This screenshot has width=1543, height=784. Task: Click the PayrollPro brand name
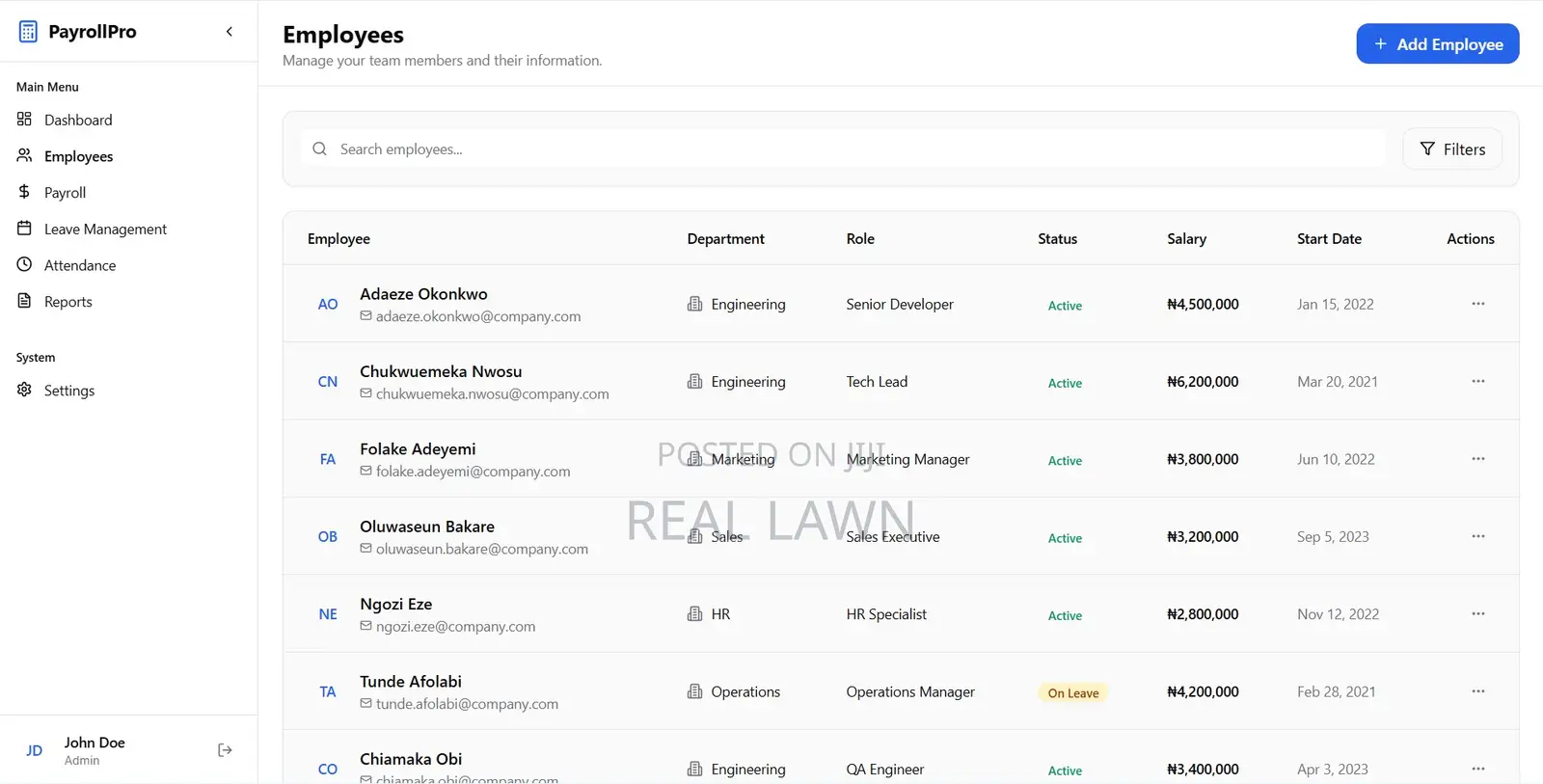click(93, 32)
